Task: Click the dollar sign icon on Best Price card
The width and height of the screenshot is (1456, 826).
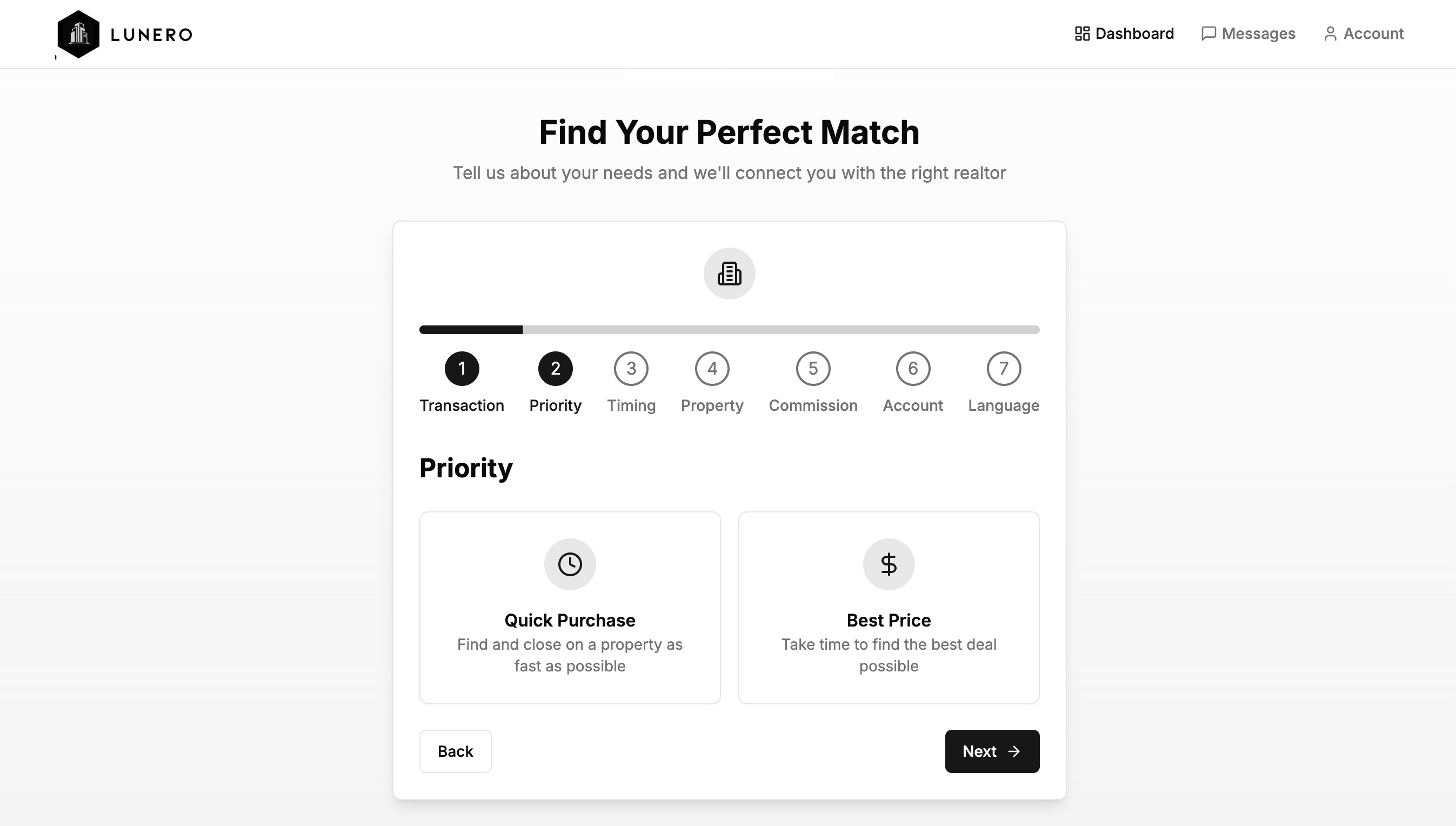Action: [x=888, y=563]
